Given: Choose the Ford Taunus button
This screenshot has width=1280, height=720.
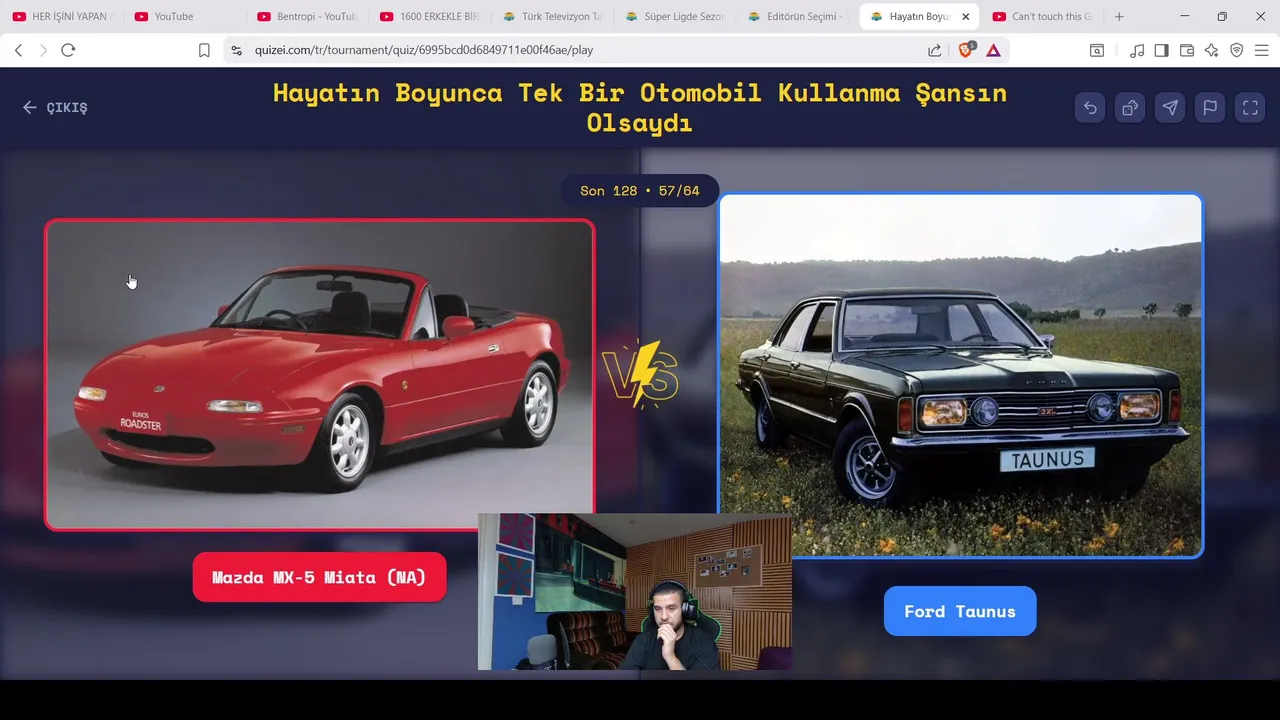Looking at the screenshot, I should click(960, 611).
